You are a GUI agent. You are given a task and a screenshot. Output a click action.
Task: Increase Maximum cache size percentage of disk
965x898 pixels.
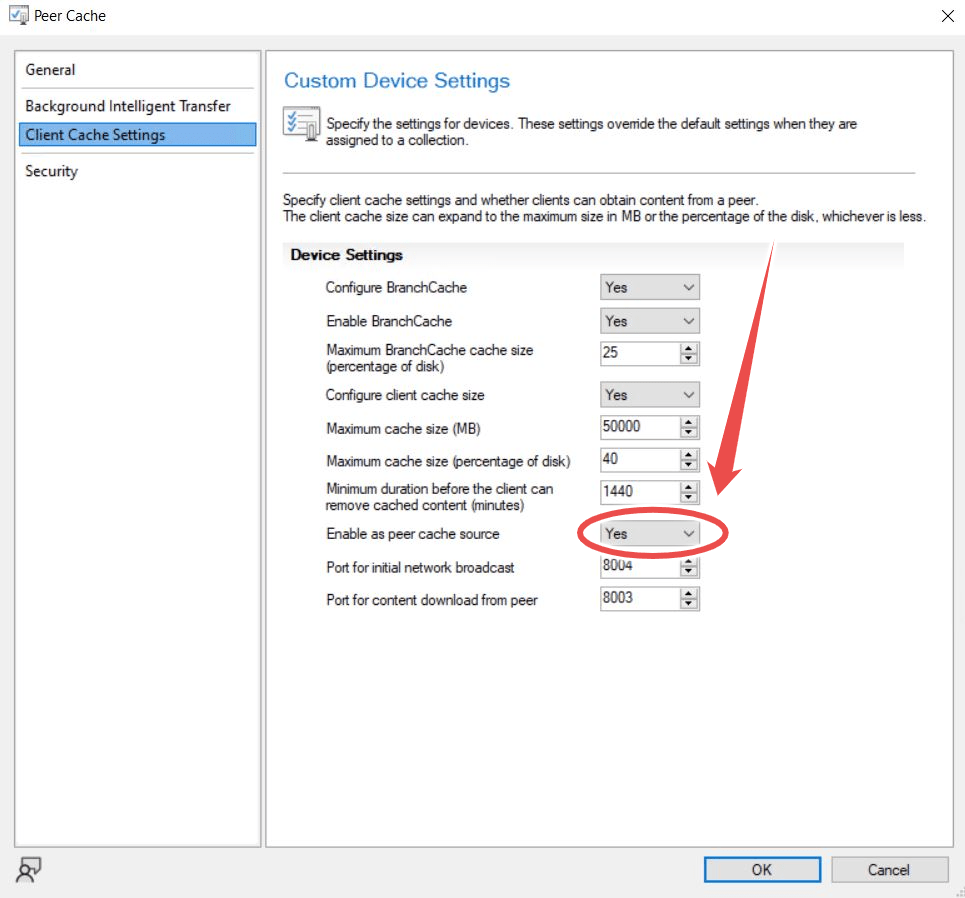pyautogui.click(x=689, y=455)
